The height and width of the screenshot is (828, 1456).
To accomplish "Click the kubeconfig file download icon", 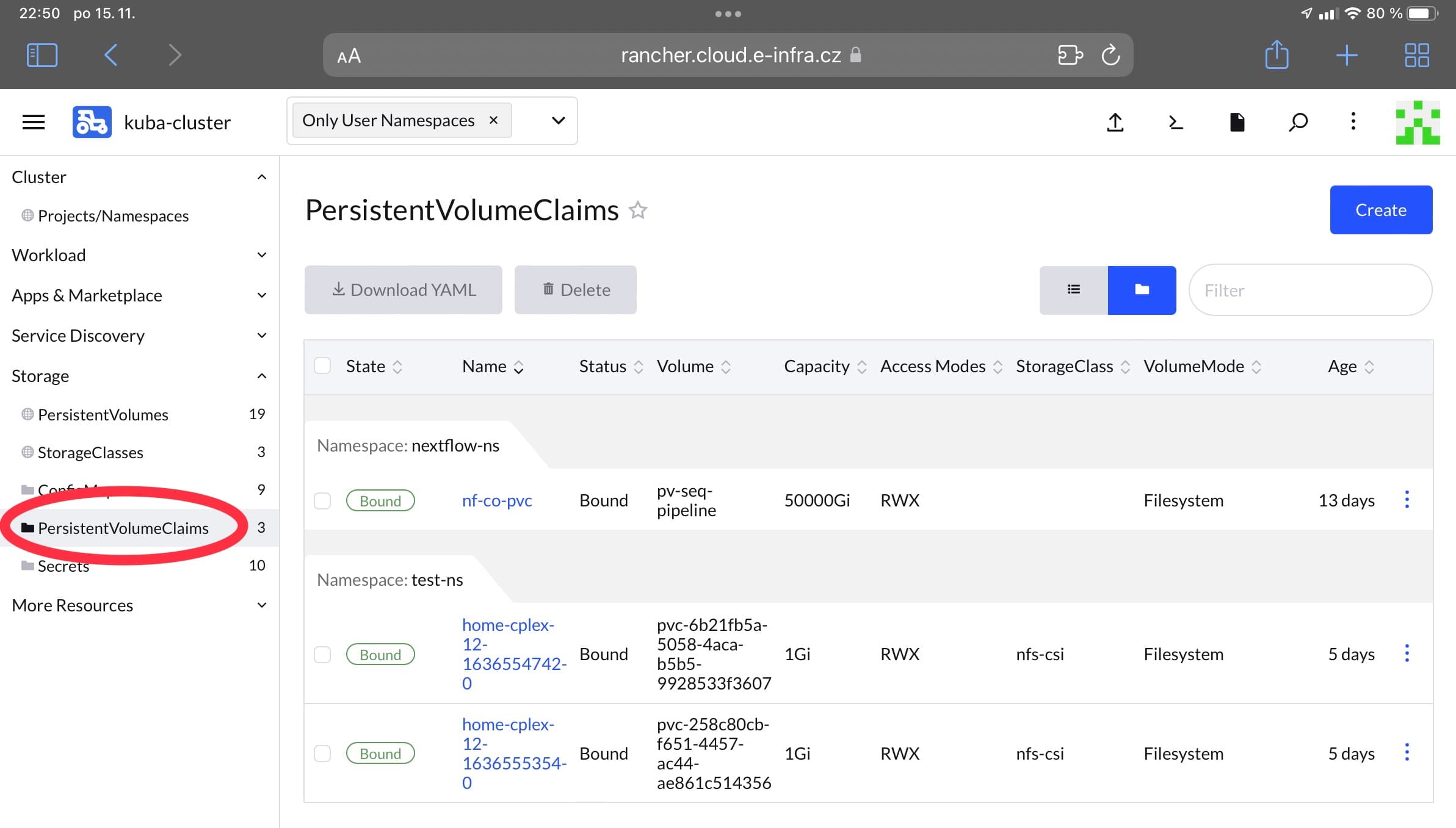I will 1237,122.
